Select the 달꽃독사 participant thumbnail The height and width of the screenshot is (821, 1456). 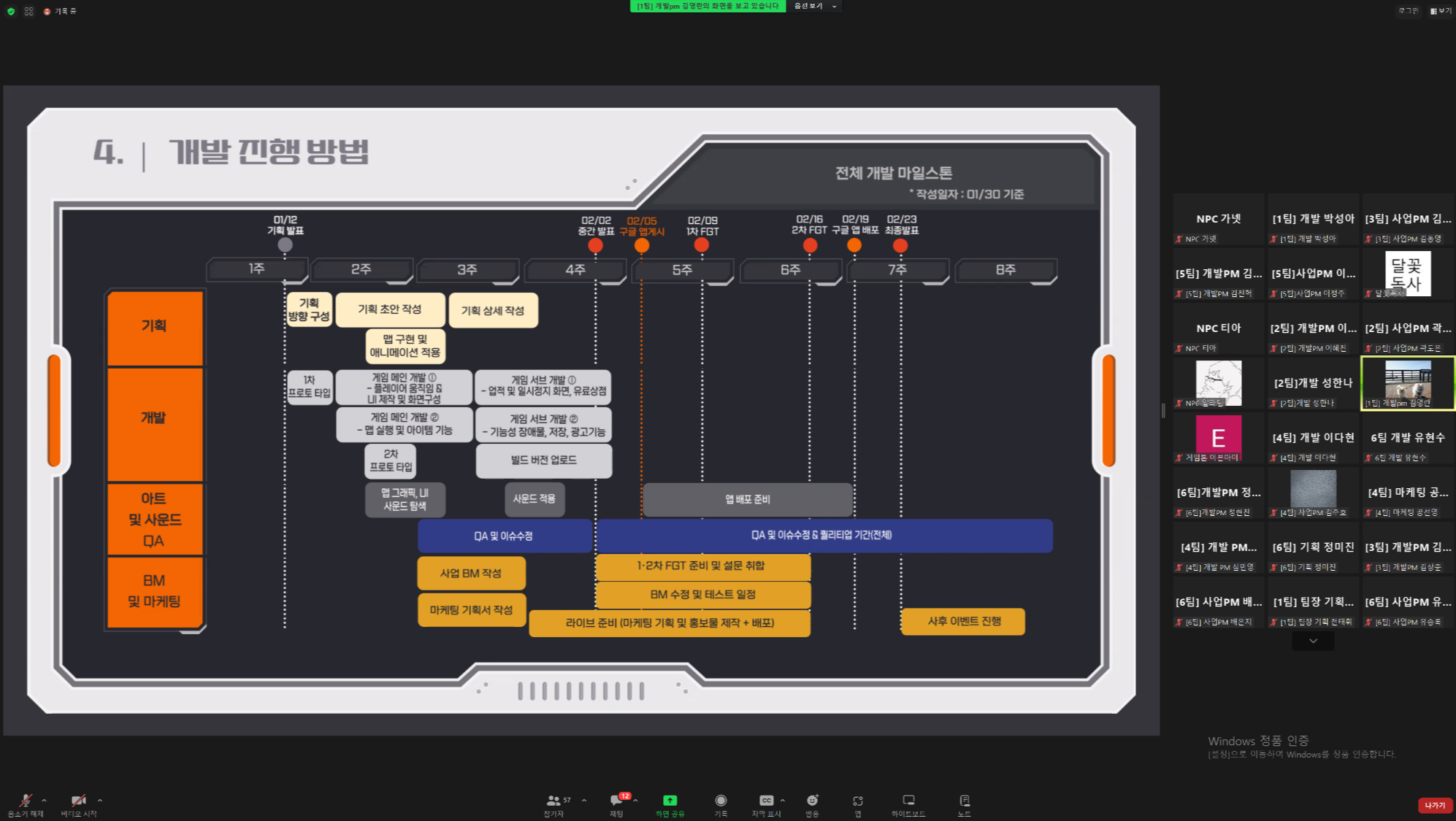click(x=1407, y=274)
